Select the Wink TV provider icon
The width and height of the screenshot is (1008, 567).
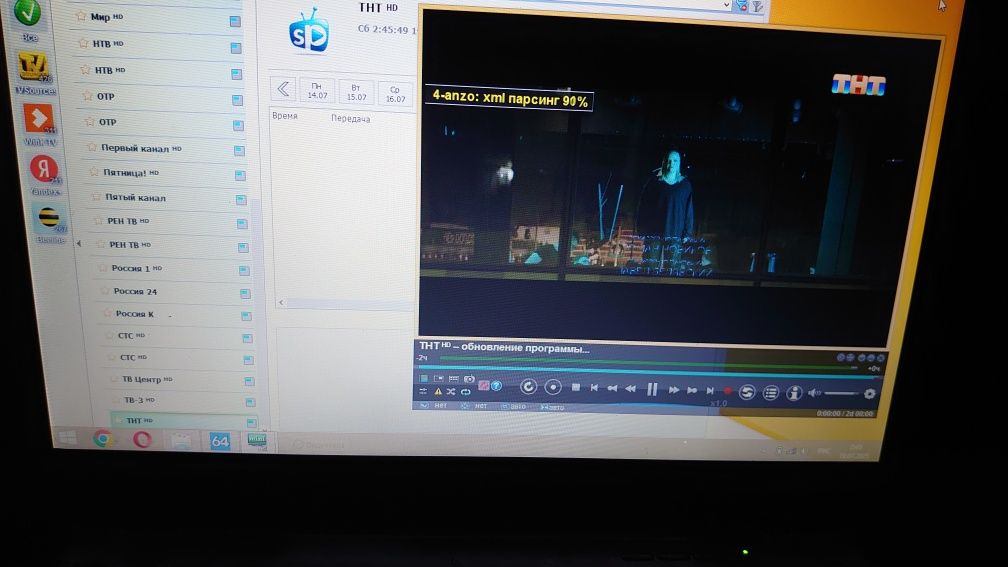pyautogui.click(x=40, y=118)
